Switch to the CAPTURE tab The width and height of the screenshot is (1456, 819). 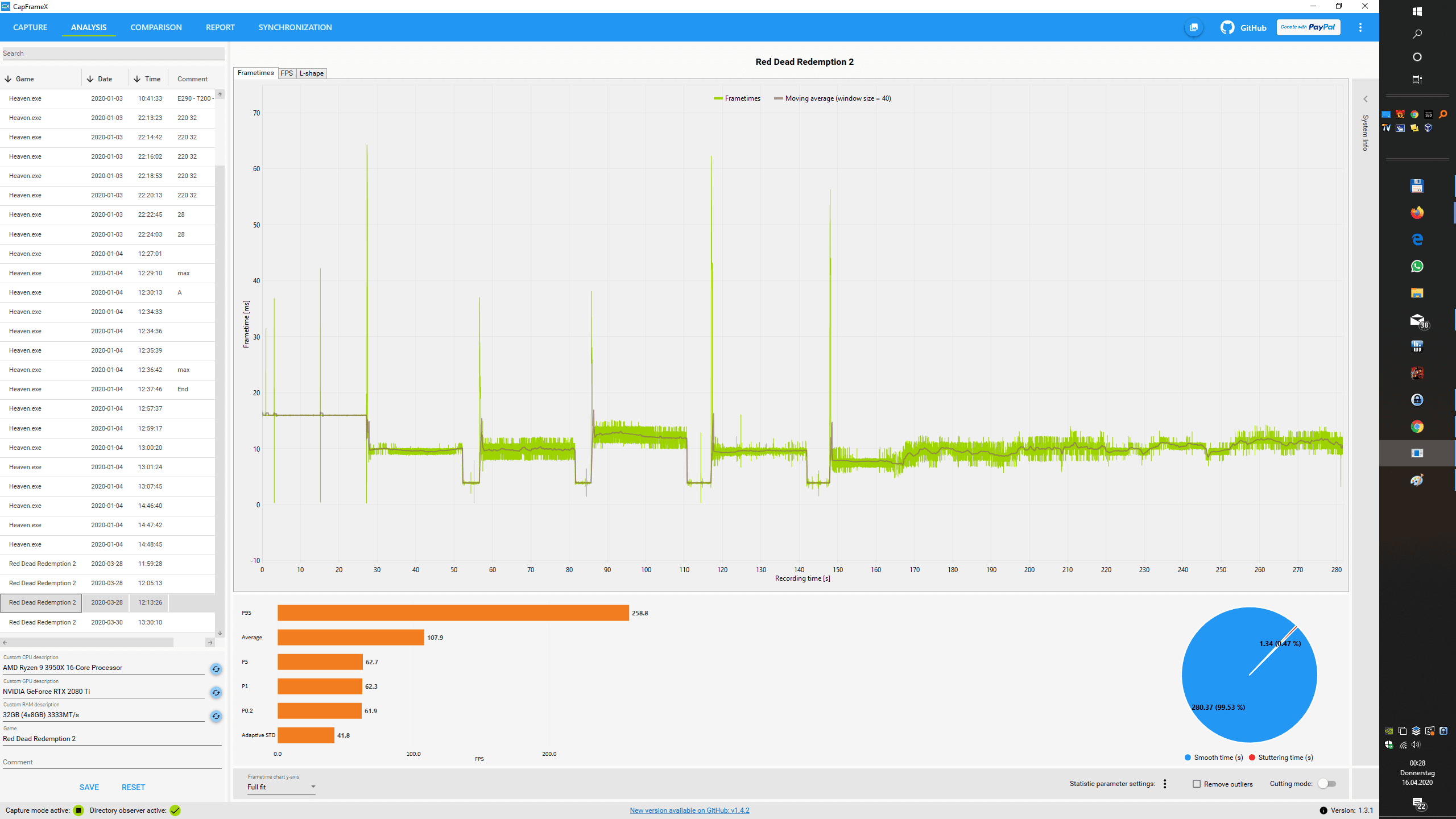tap(30, 27)
